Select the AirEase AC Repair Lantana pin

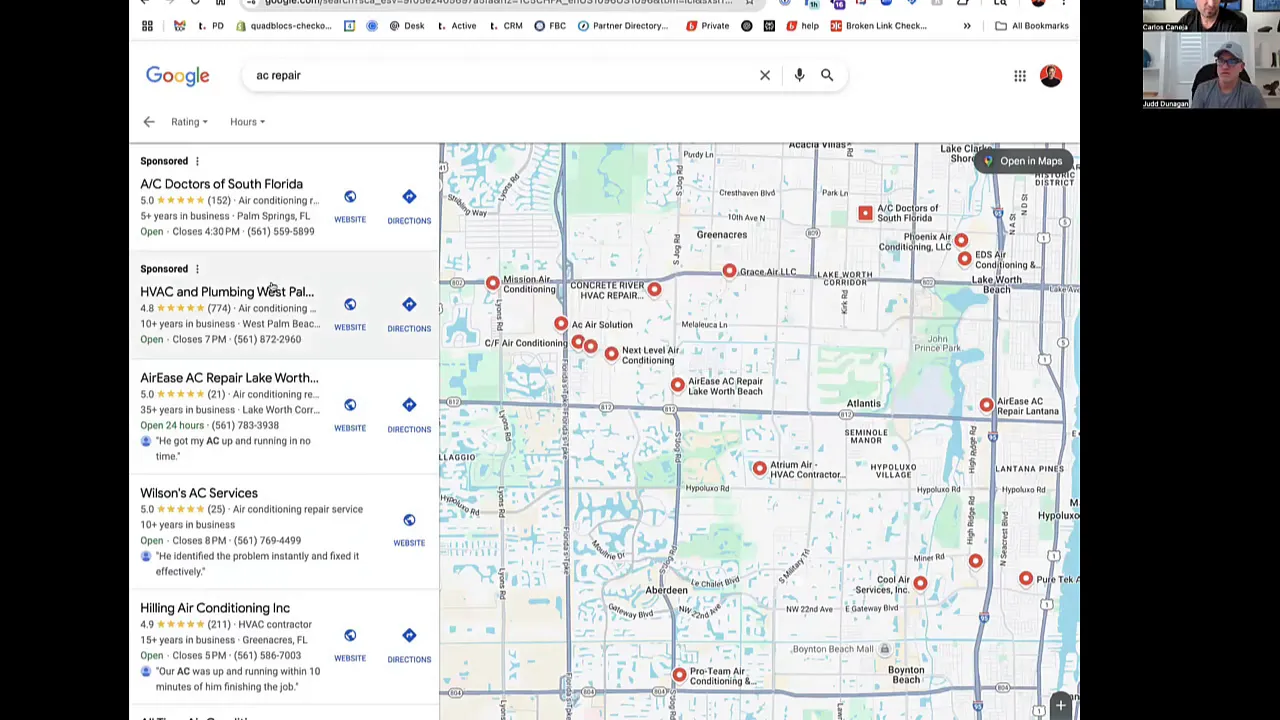click(987, 404)
